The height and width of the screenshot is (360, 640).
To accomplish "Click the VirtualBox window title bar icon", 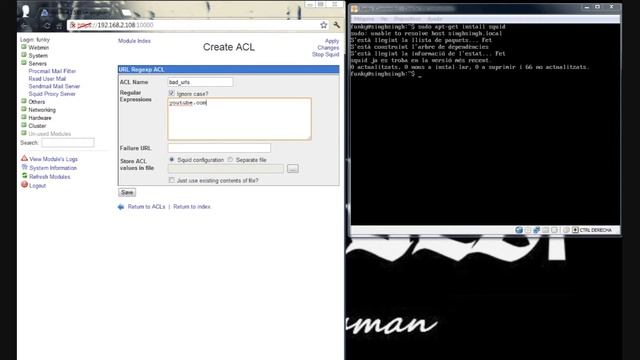I will [355, 9].
